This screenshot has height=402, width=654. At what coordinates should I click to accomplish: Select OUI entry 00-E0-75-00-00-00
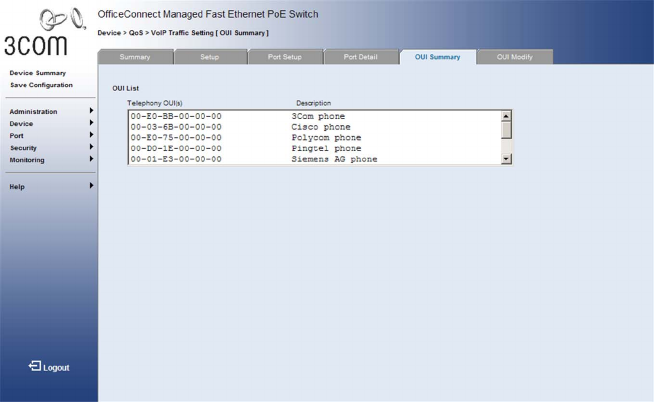click(x=176, y=138)
